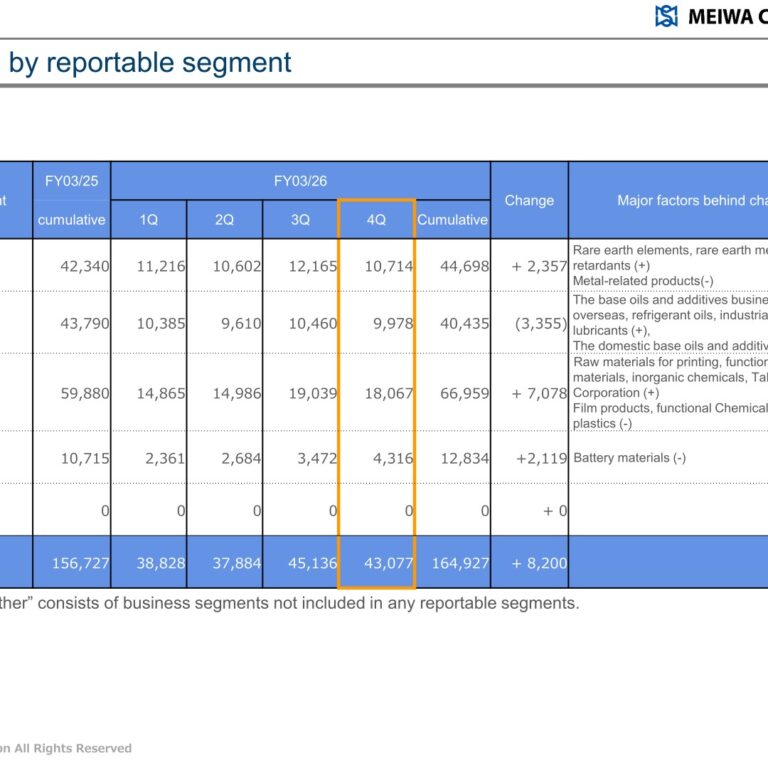This screenshot has height=768, width=768.
Task: Click the 4Q column header
Action: (376, 219)
